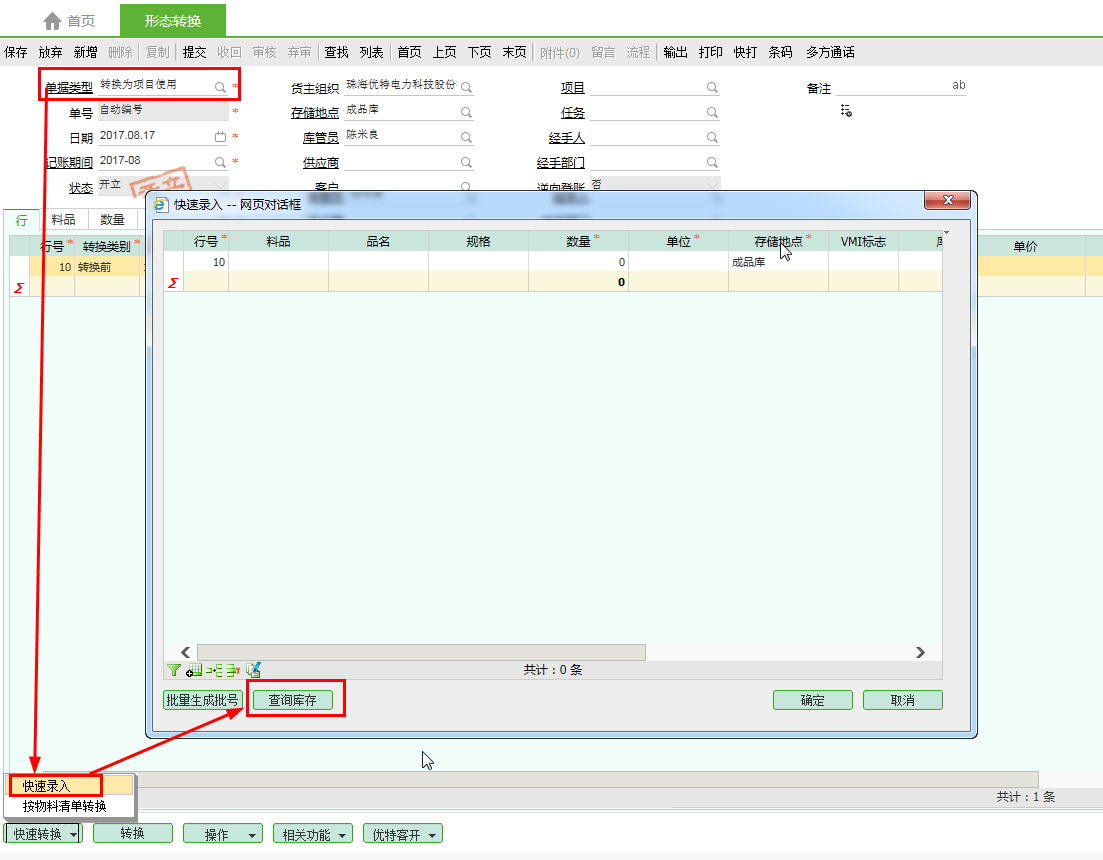Viewport: 1103px width, 860px height.
Task: Select 按物料清单转换 from popup menu
Action: coord(64,805)
